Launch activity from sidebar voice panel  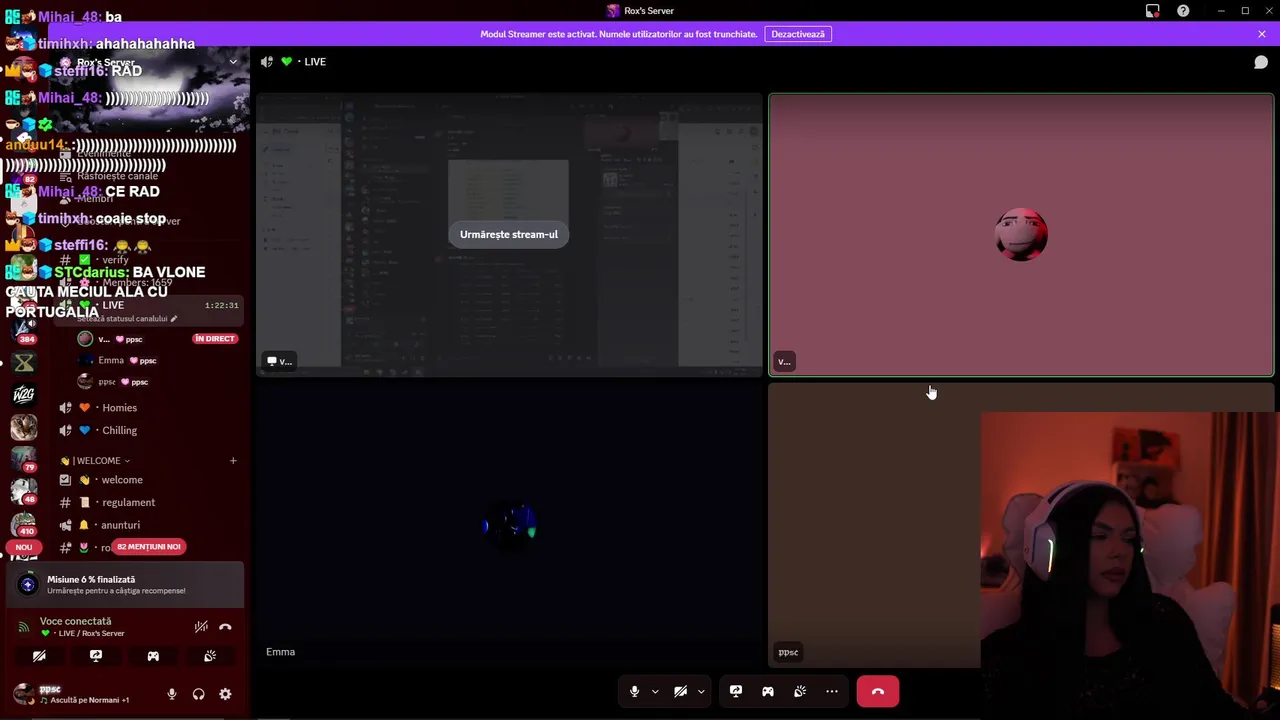153,656
